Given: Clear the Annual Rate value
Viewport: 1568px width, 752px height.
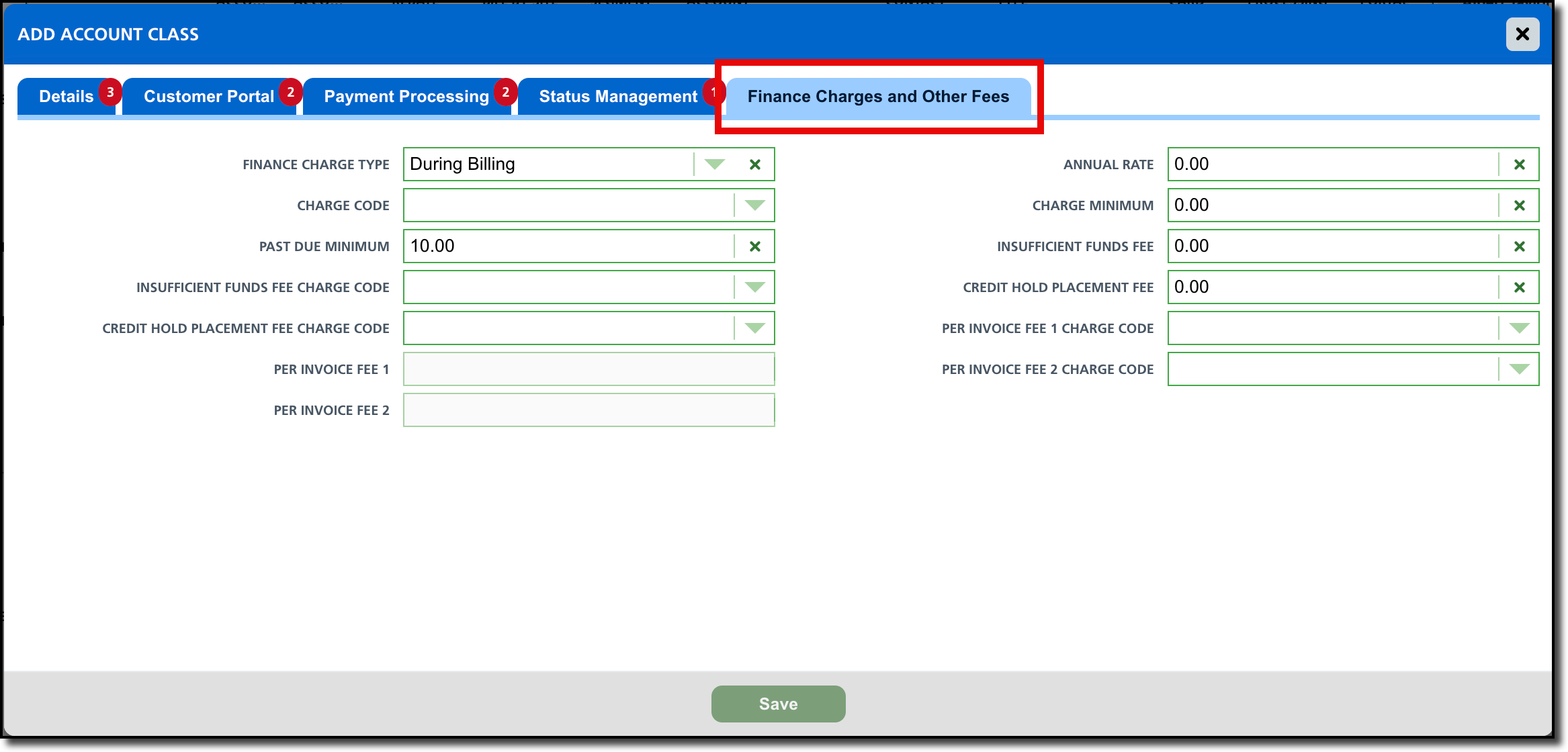Looking at the screenshot, I should pyautogui.click(x=1519, y=164).
